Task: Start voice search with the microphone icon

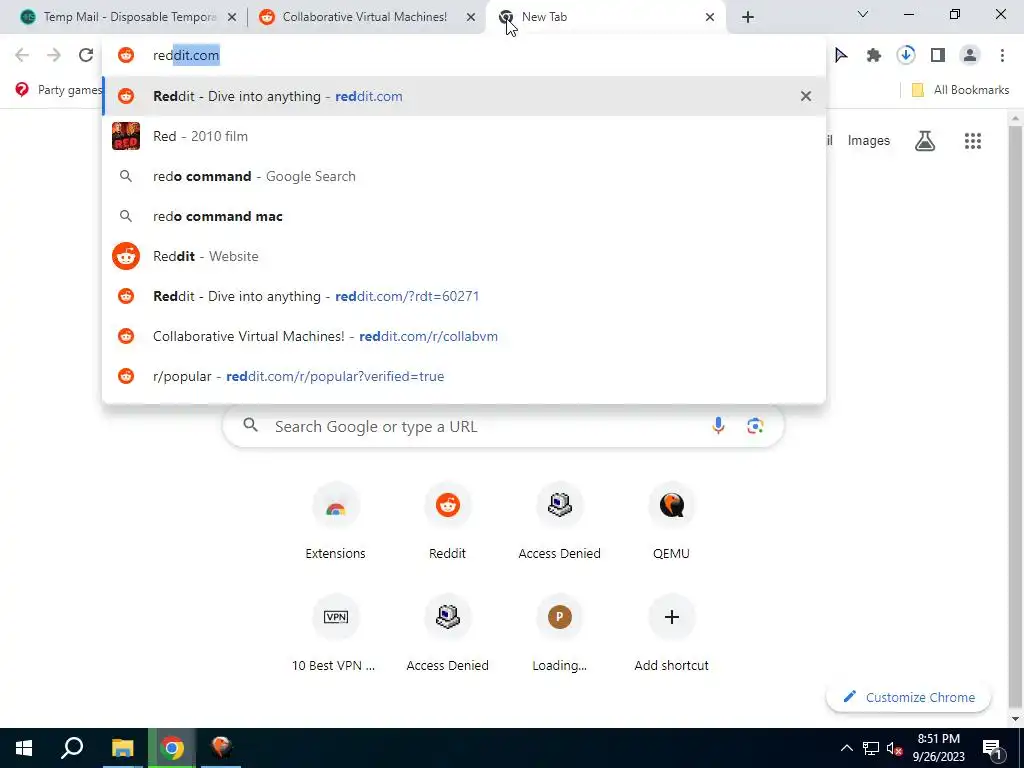Action: click(718, 426)
